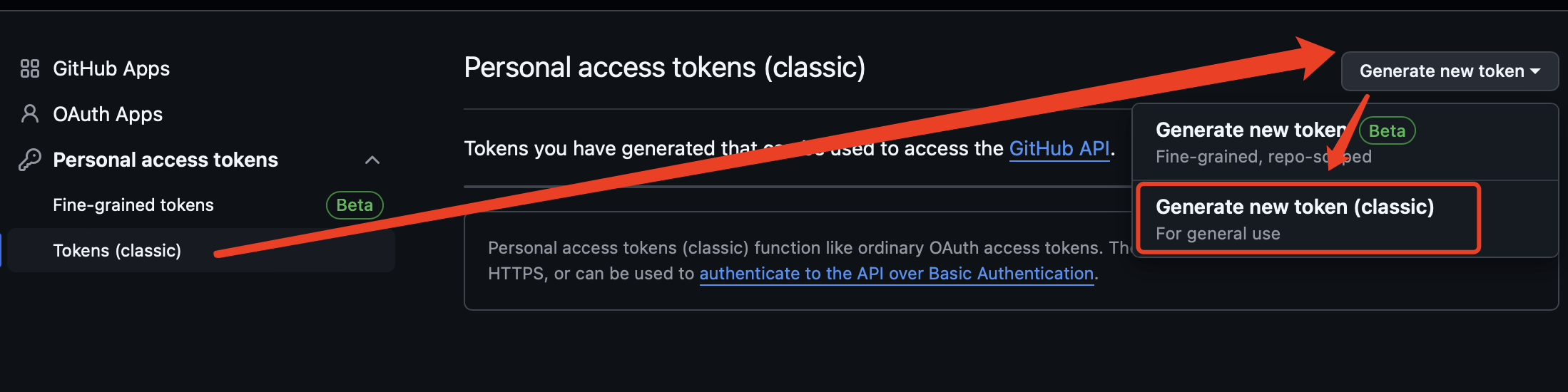
Task: Click the GitHub Apps grid icon
Action: (29, 68)
